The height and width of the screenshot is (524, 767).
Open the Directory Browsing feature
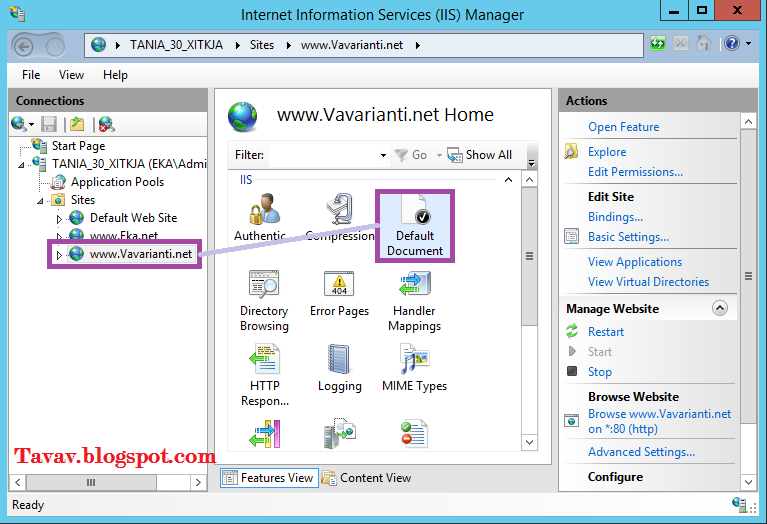[264, 300]
